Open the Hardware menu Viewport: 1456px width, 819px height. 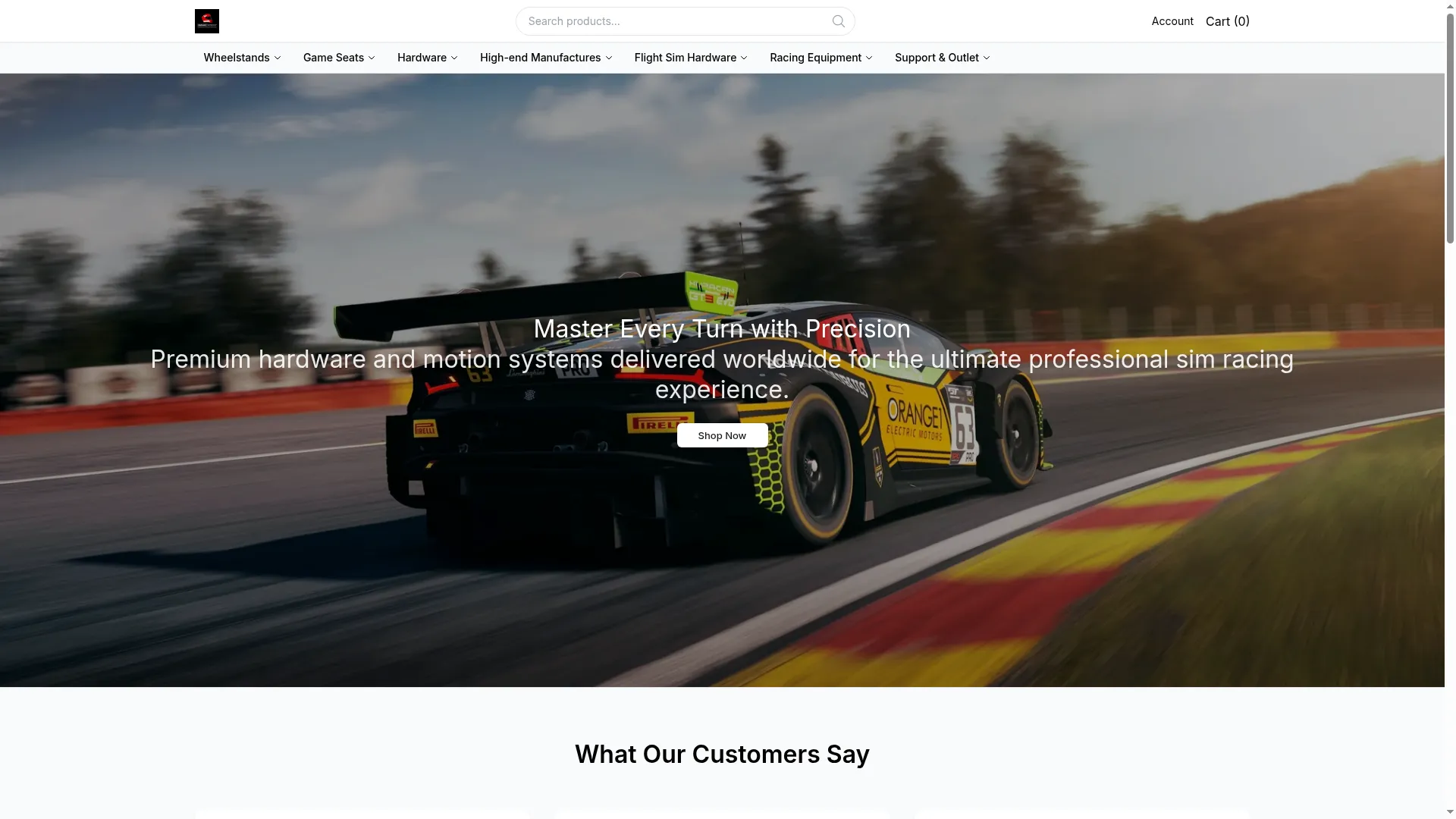pos(427,58)
